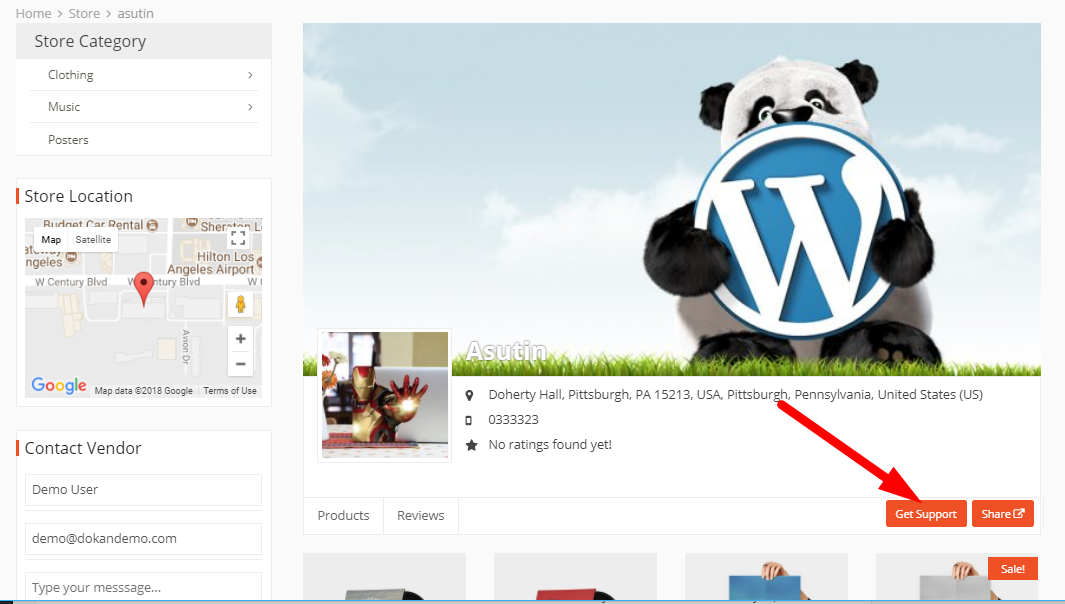Click the Map data ©2018 Google text
1065x604 pixels.
coord(143,391)
